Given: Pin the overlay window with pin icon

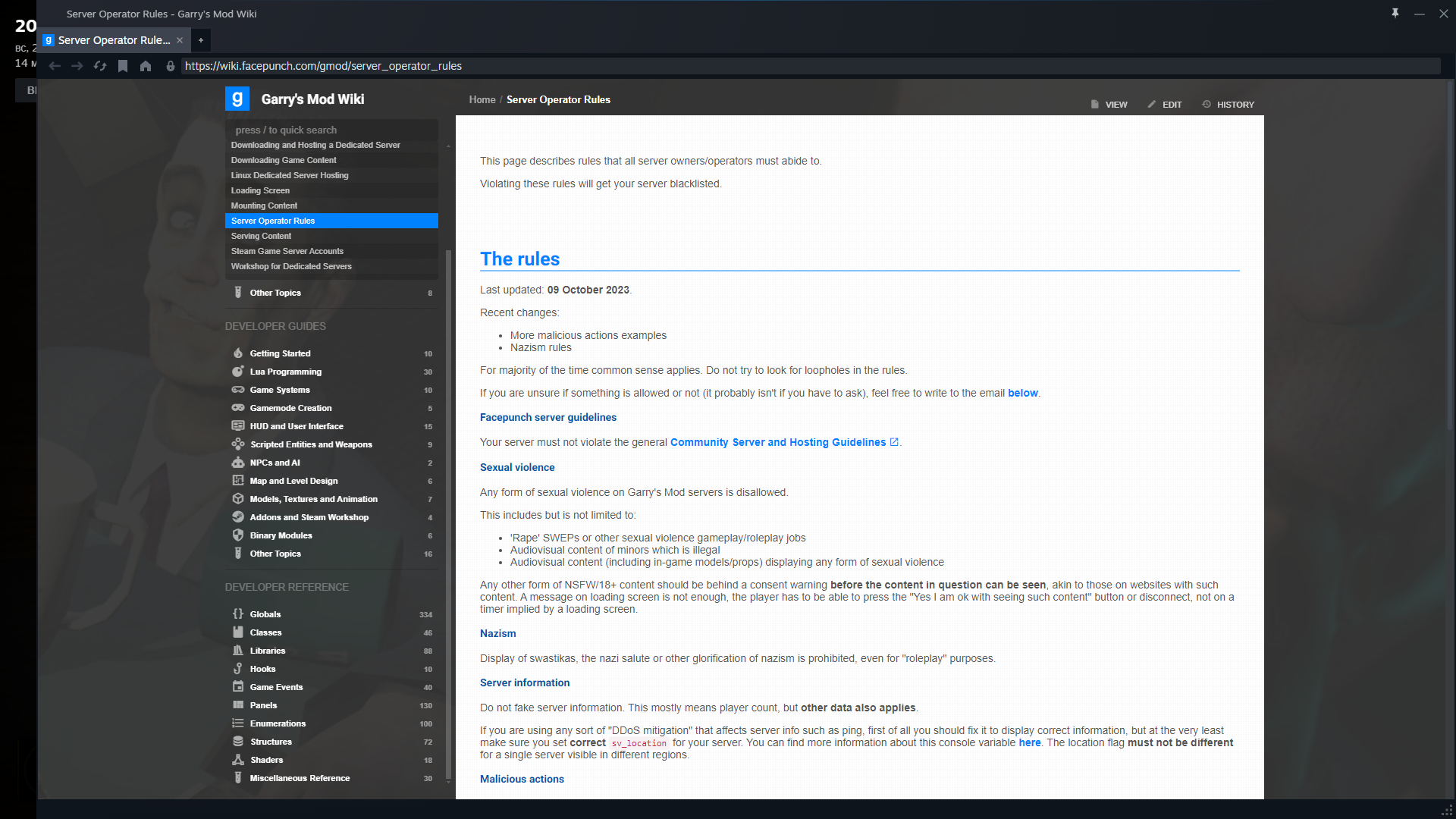Looking at the screenshot, I should click(1395, 13).
